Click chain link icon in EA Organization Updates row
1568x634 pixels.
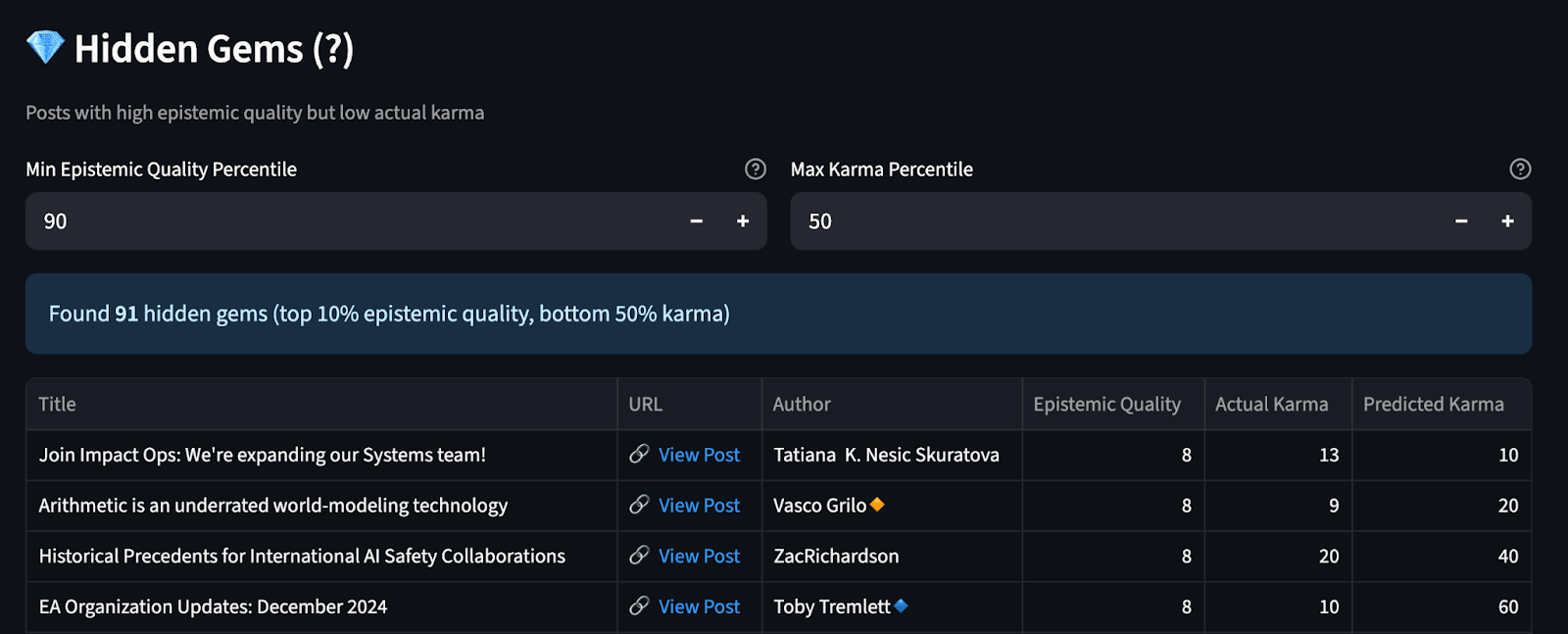point(639,606)
